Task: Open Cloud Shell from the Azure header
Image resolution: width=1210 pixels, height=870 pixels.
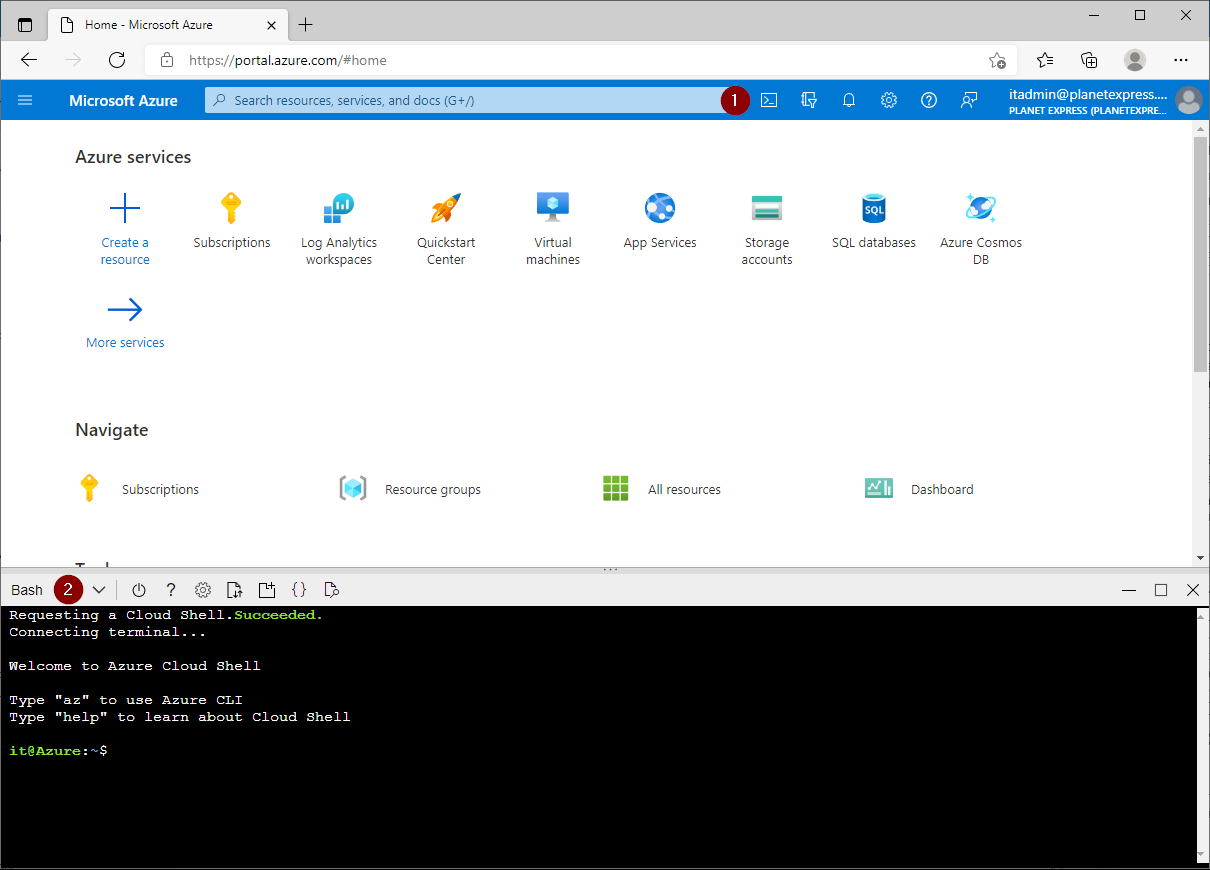Action: click(x=769, y=100)
